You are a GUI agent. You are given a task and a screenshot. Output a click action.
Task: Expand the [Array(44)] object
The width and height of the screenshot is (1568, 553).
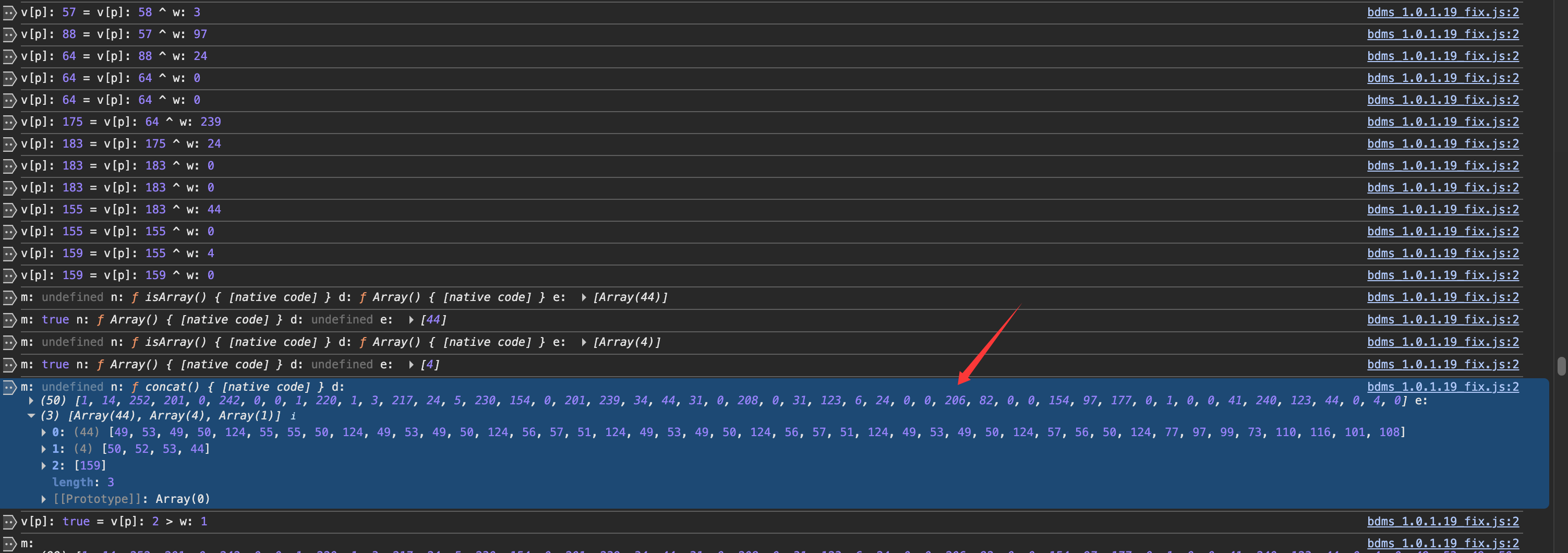pos(584,298)
